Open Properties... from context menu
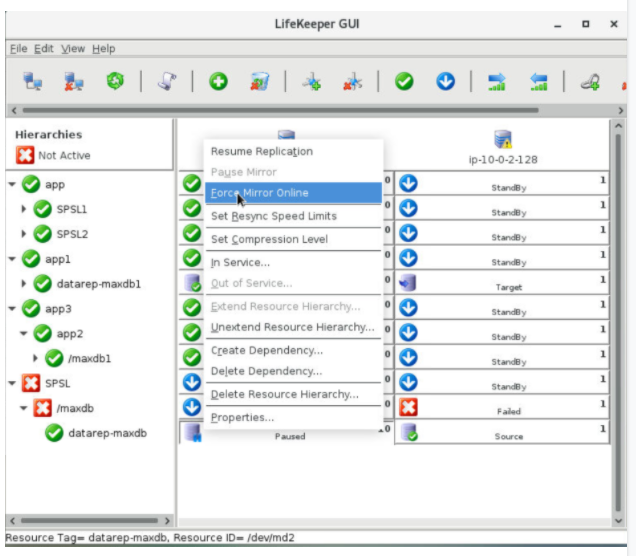This screenshot has height=556, width=636. (x=293, y=417)
